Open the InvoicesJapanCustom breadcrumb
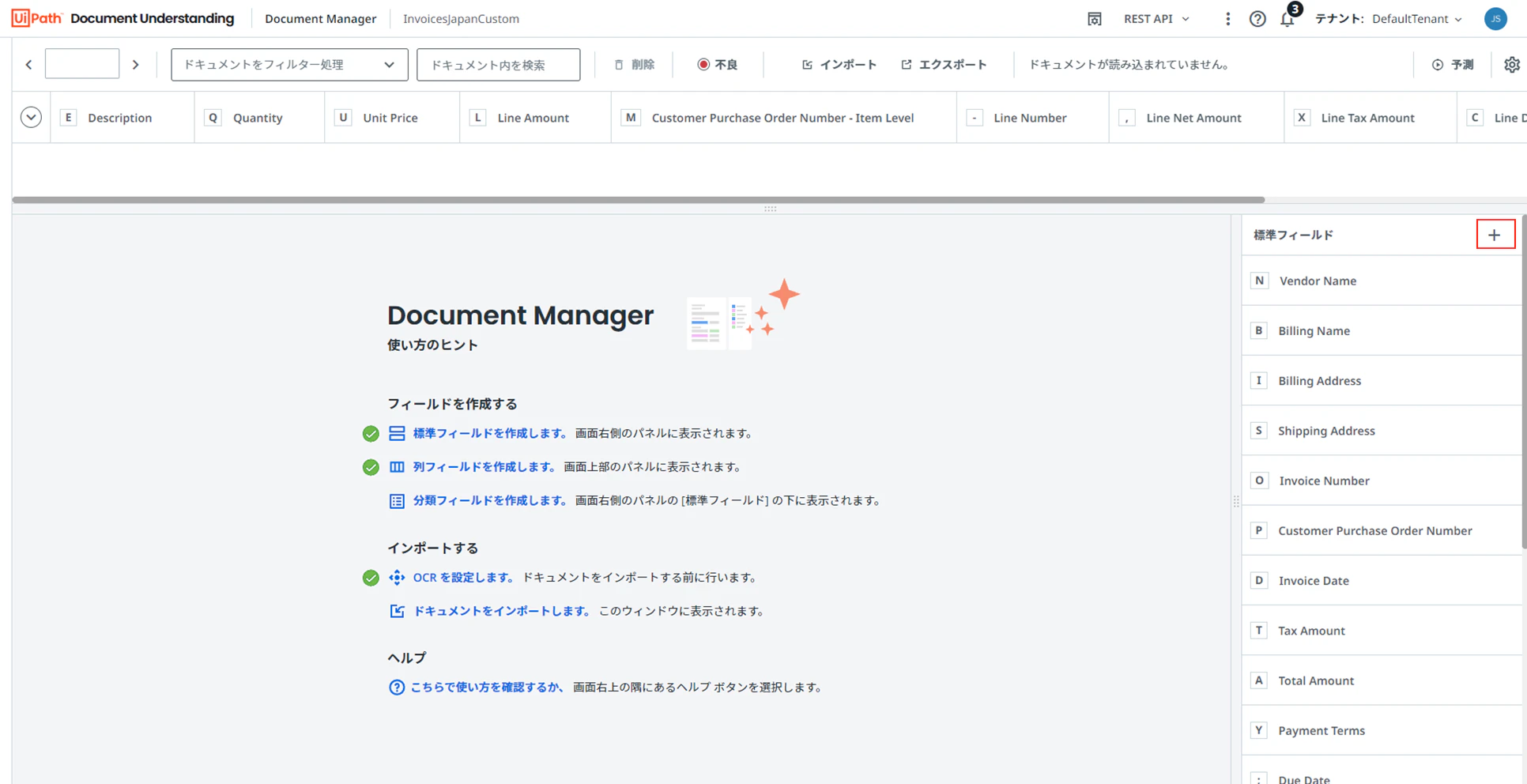The height and width of the screenshot is (784, 1527). click(x=461, y=19)
